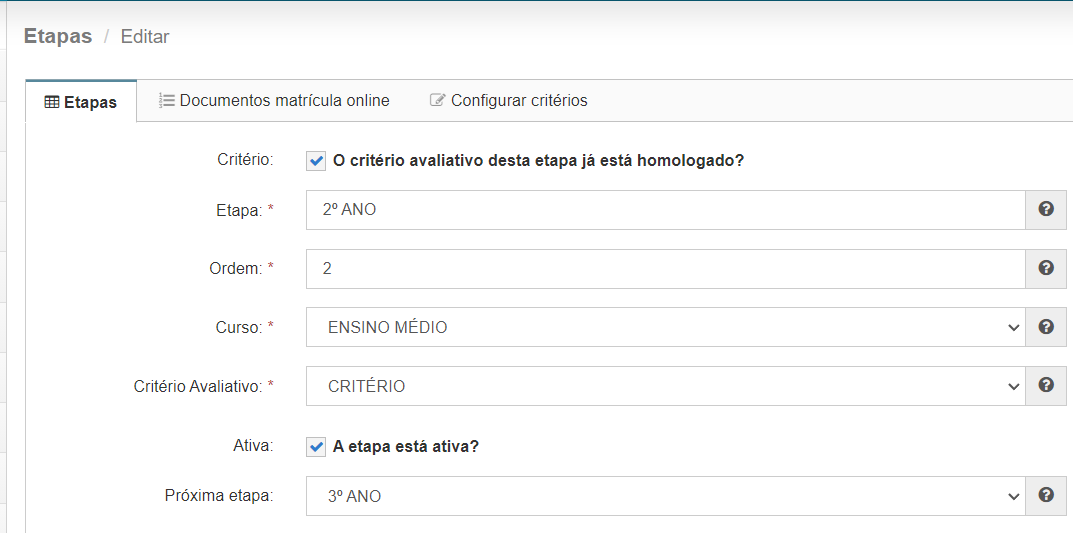Click the Etapas breadcrumb link
Screen dimensions: 1073x533
(58, 37)
